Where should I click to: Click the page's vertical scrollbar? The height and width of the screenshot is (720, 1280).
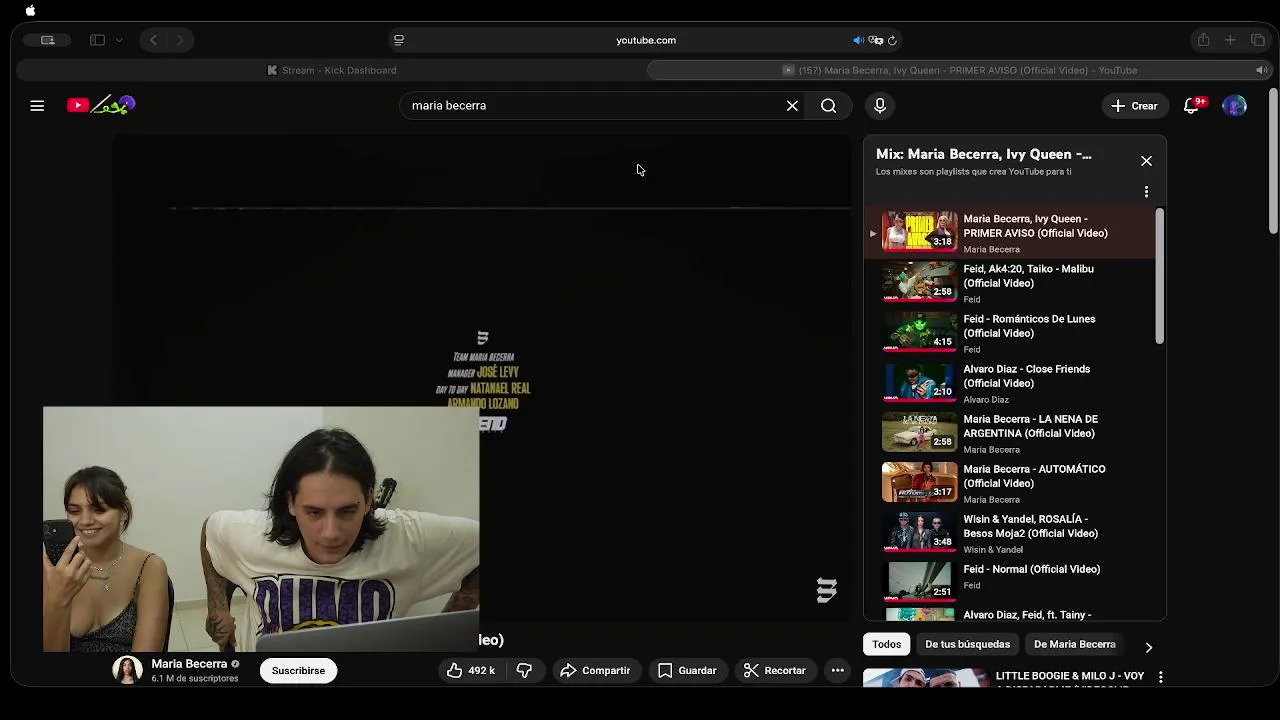point(1273,162)
